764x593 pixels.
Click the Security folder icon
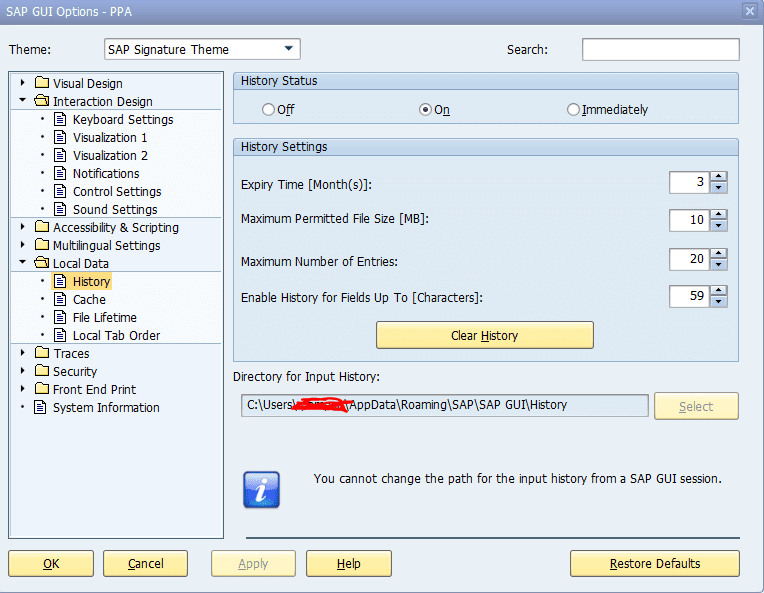pyautogui.click(x=42, y=371)
